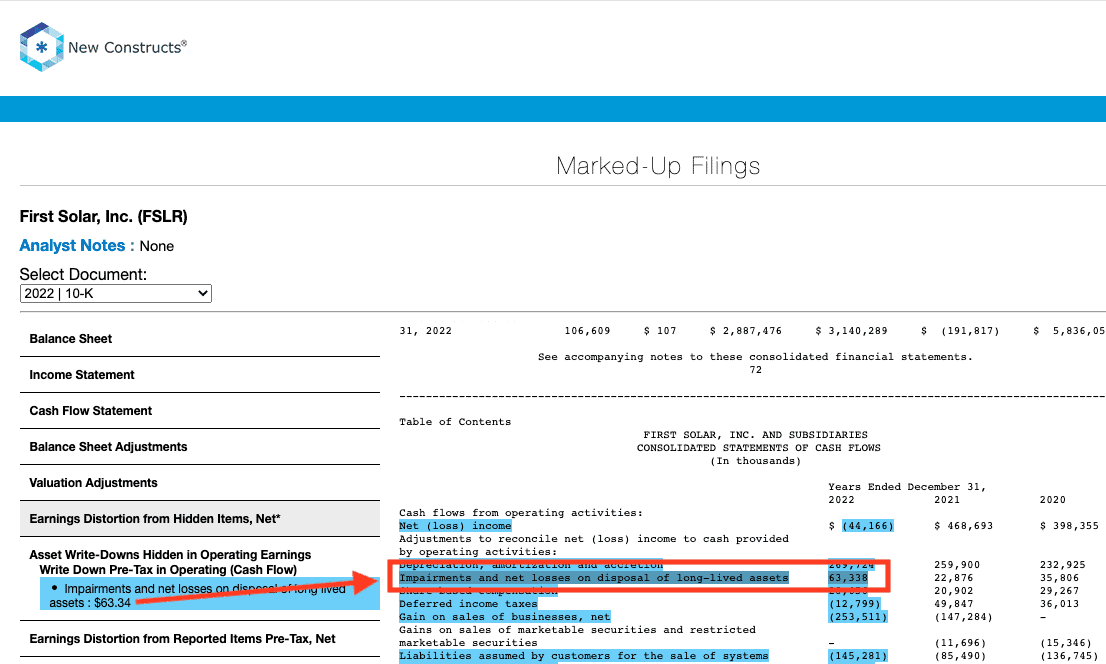The width and height of the screenshot is (1106, 664).
Task: Click the Write Down Pre-Tax in Operating (Cash Flow) subheading
Action: [x=168, y=569]
